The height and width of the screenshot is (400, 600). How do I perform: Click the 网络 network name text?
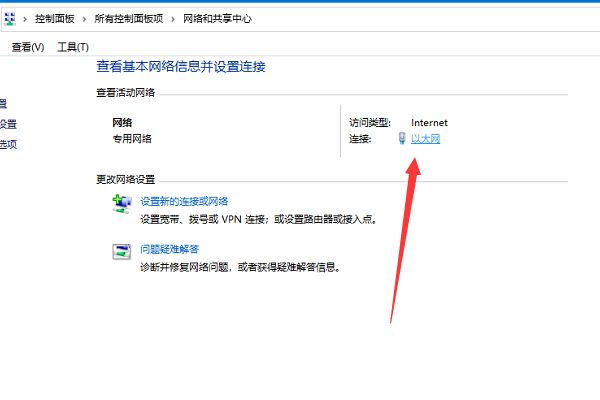coord(122,122)
